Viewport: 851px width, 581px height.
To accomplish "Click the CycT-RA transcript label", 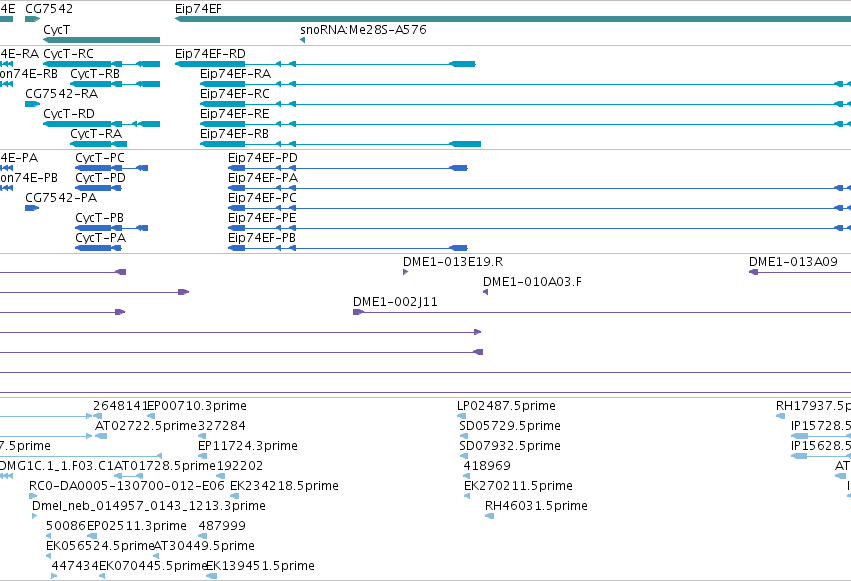I will click(96, 134).
